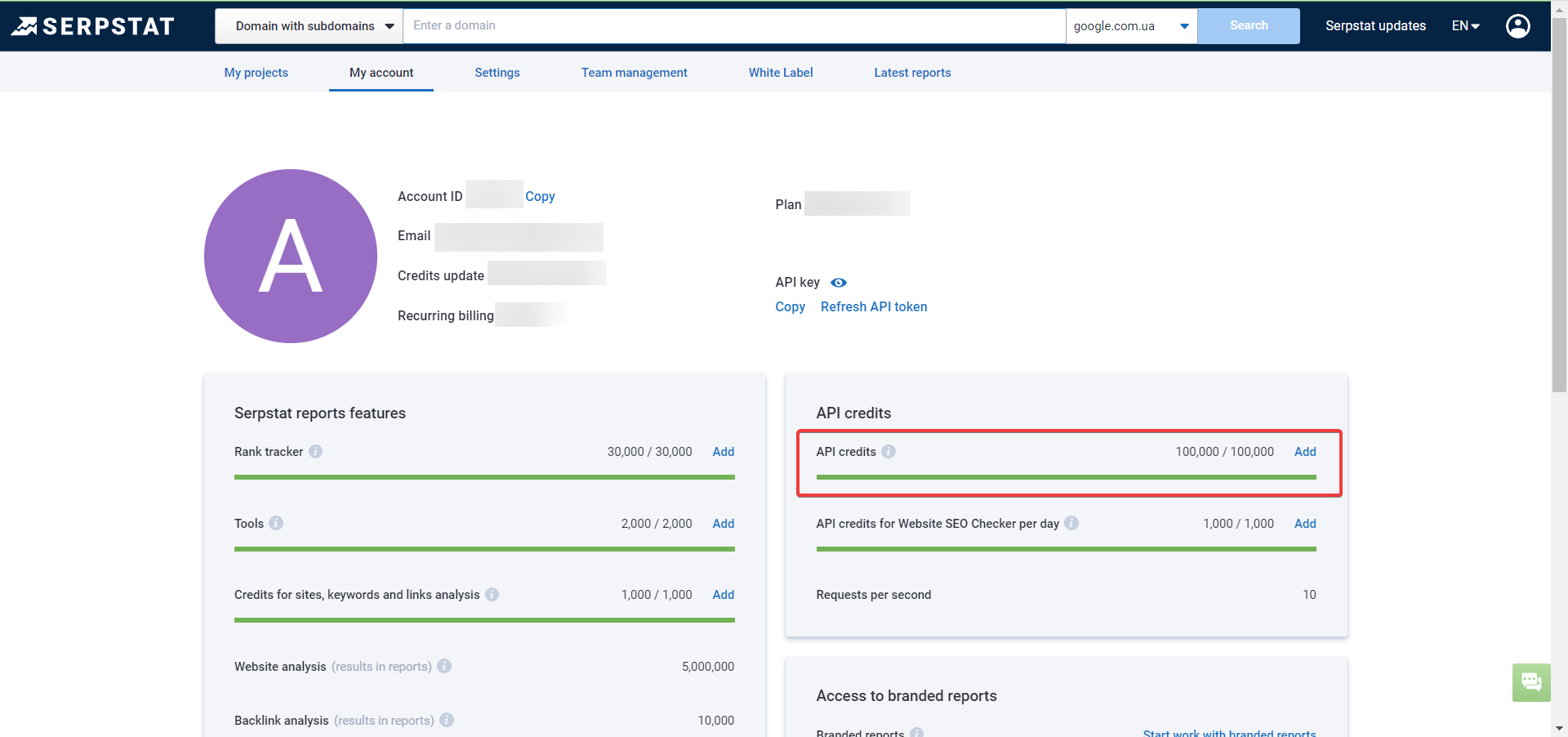Add credits for Rank tracker

pyautogui.click(x=723, y=452)
